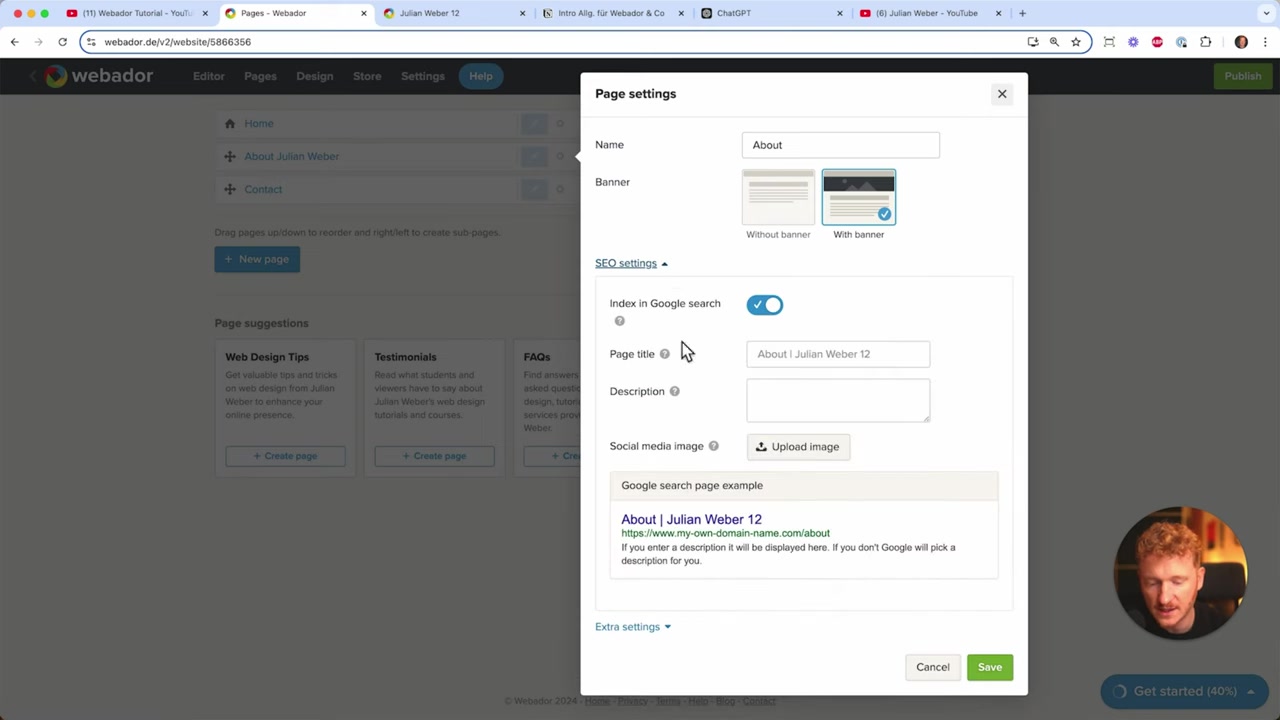Save the page settings

point(990,667)
